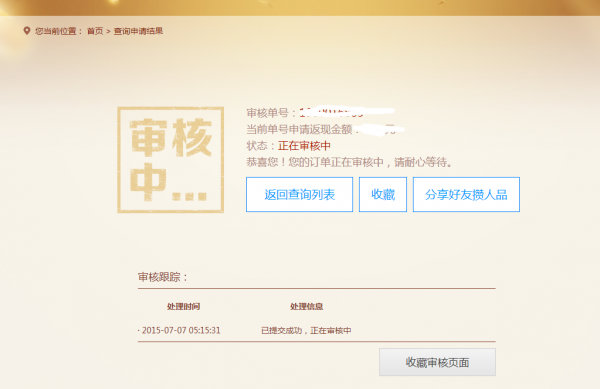Click the 收藏 button

click(x=383, y=194)
